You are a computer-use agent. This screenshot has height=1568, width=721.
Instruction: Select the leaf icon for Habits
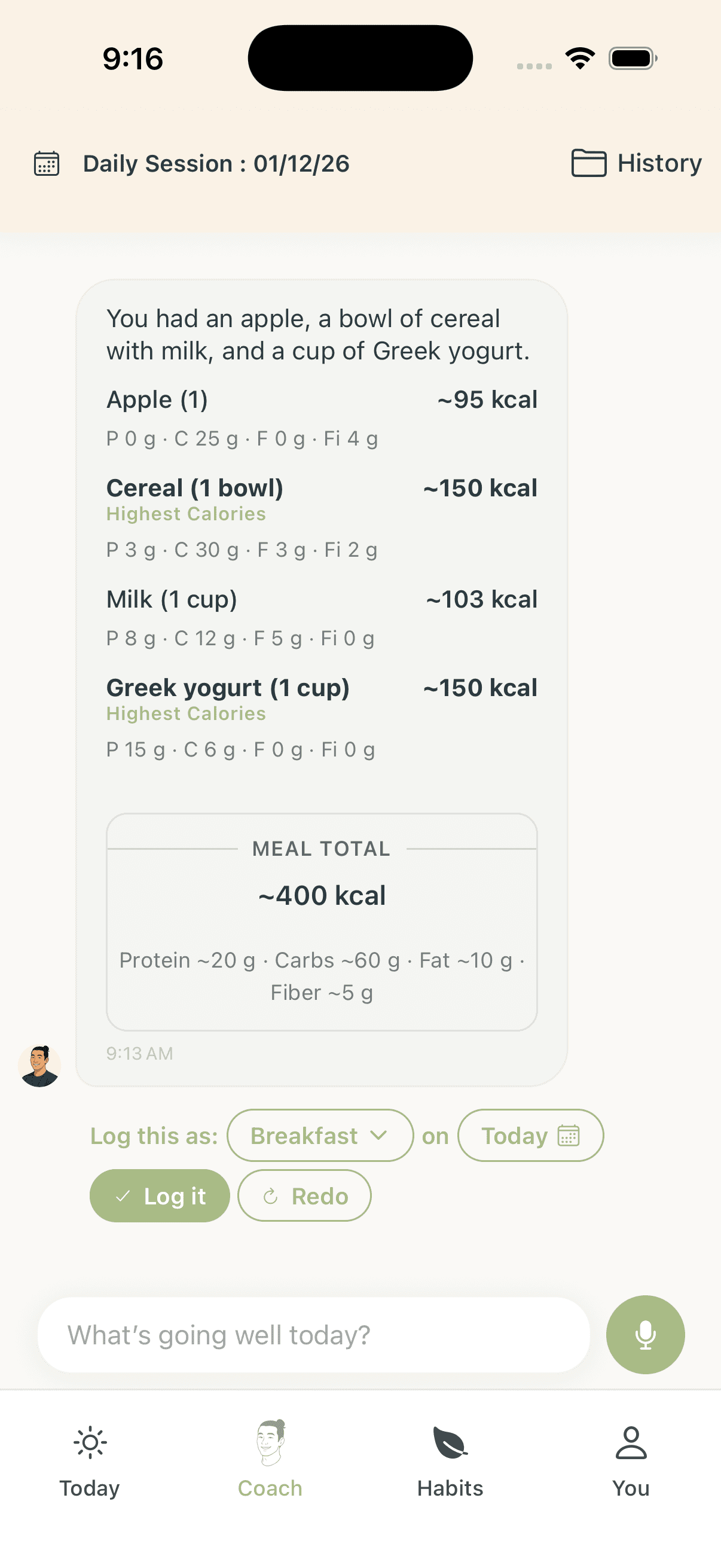coord(450,1442)
